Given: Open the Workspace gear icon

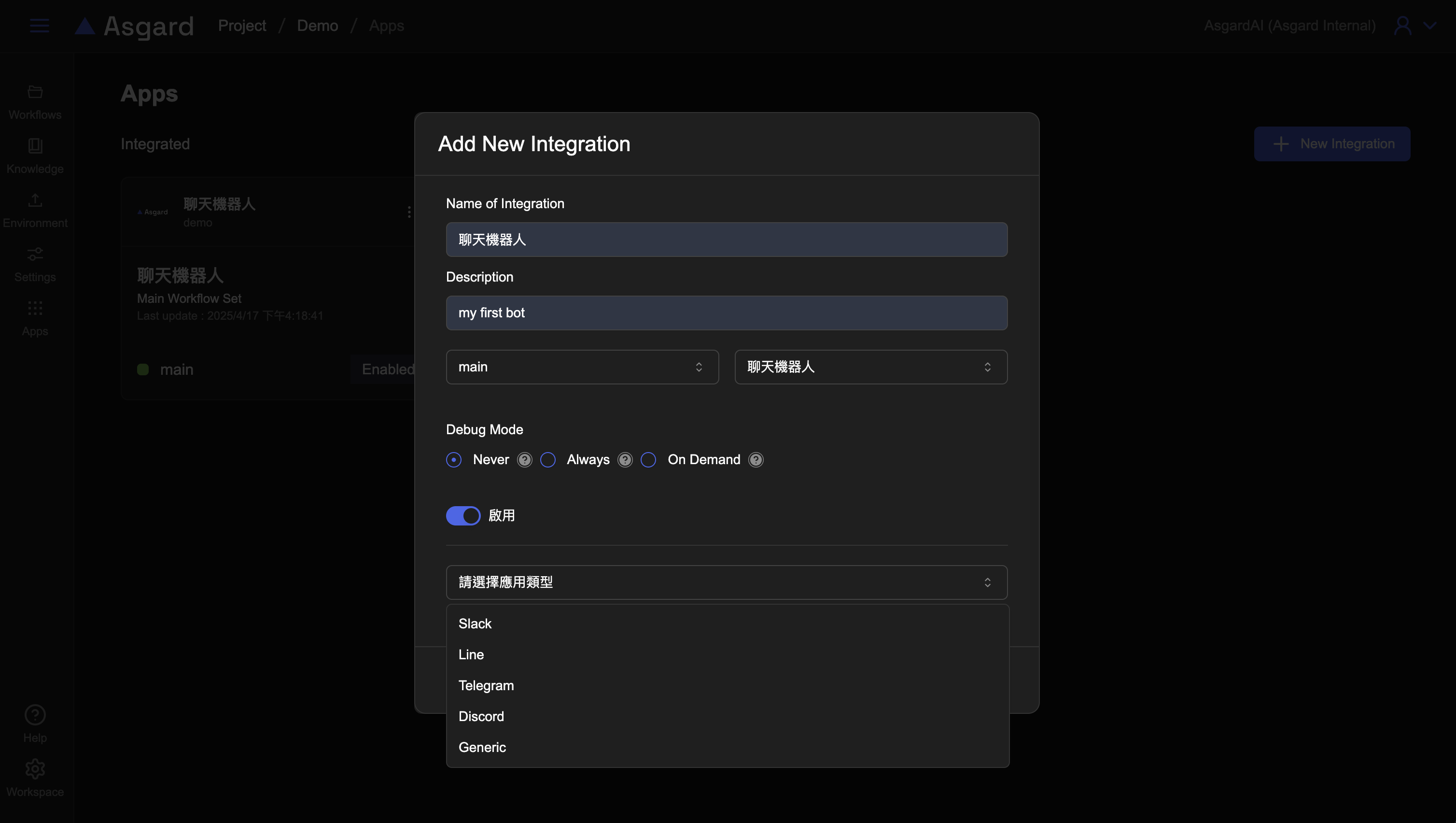Looking at the screenshot, I should (x=35, y=769).
